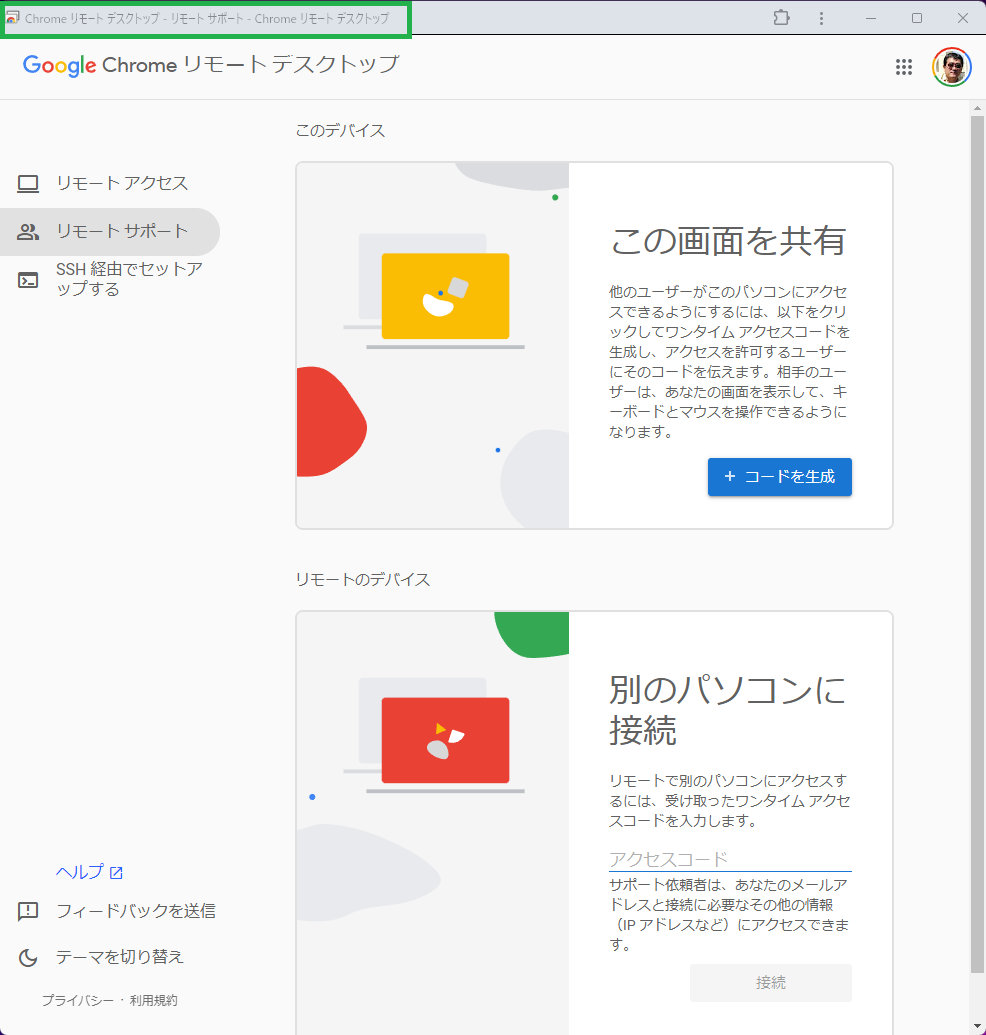Viewport: 986px width, 1035px height.
Task: Select the リモート サポート sidebar item
Action: [110, 232]
